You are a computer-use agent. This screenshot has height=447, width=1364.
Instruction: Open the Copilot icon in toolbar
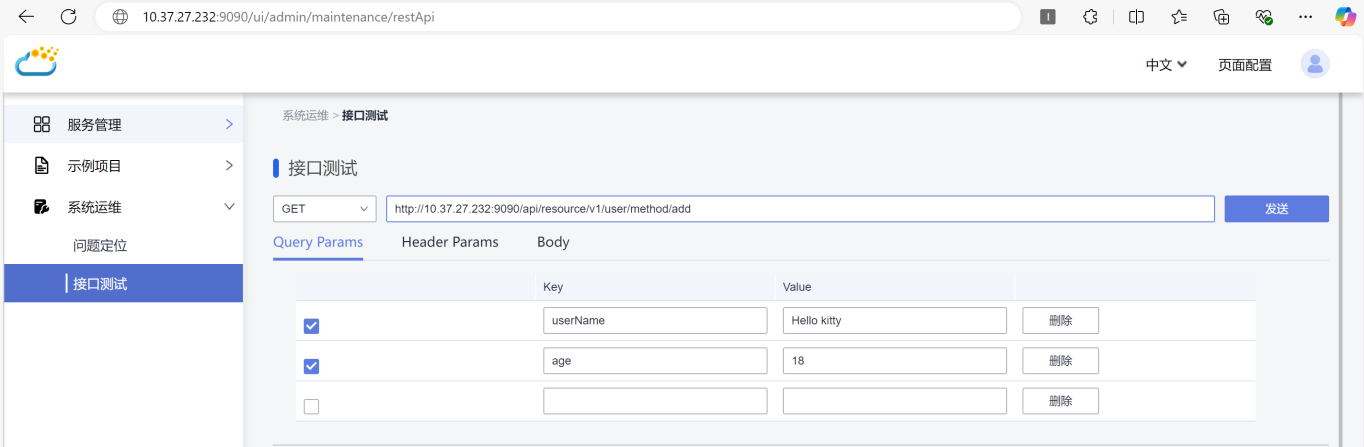pyautogui.click(x=1346, y=17)
